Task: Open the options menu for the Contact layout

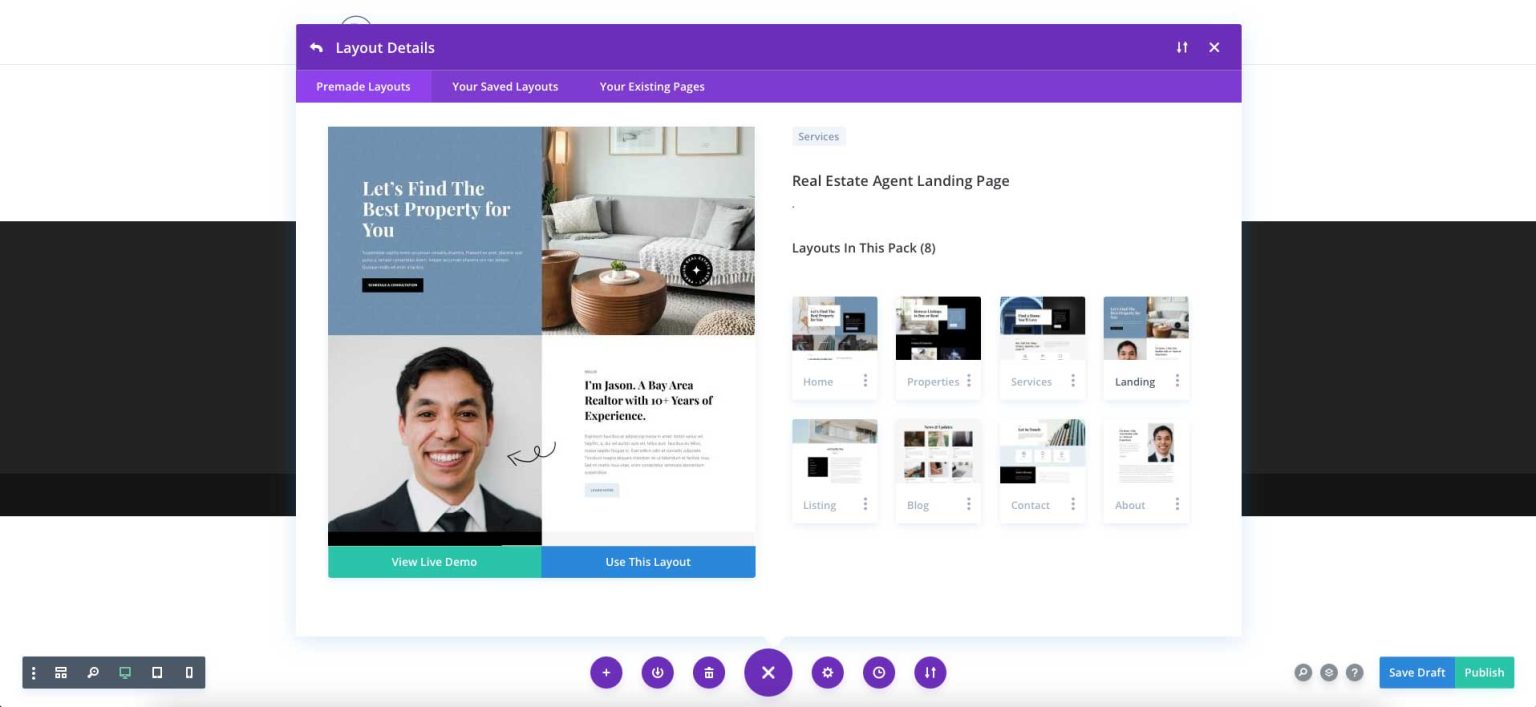Action: coord(1072,504)
